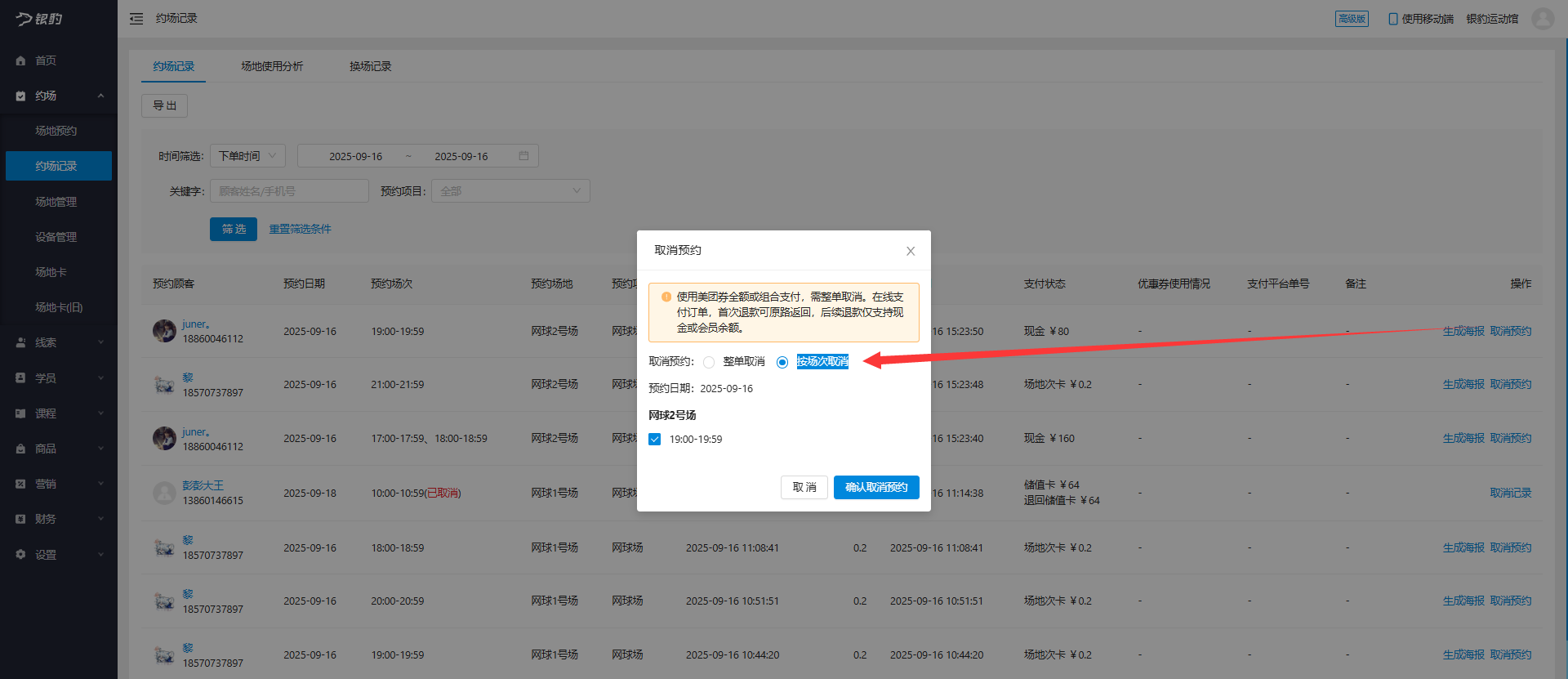Select the 整单取消 radio button
Screen dimensions: 1568x679
tap(709, 362)
